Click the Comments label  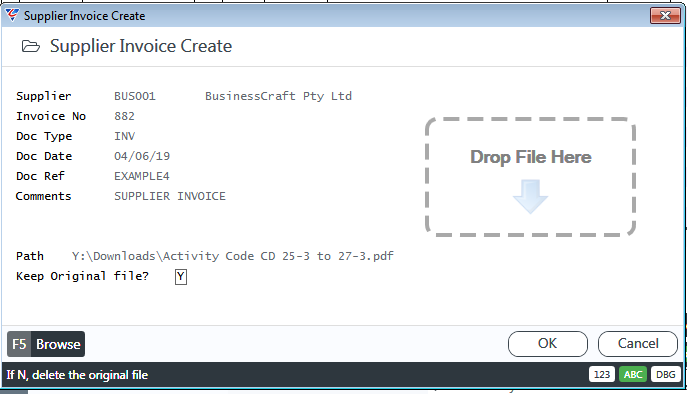[x=43, y=196]
